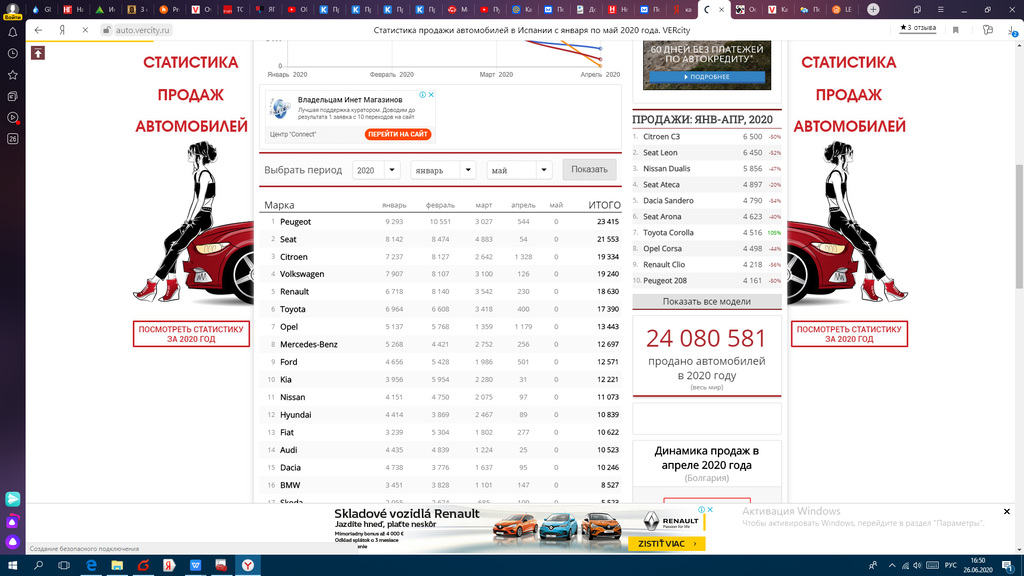Expand the 2020 year dropdown

click(376, 170)
